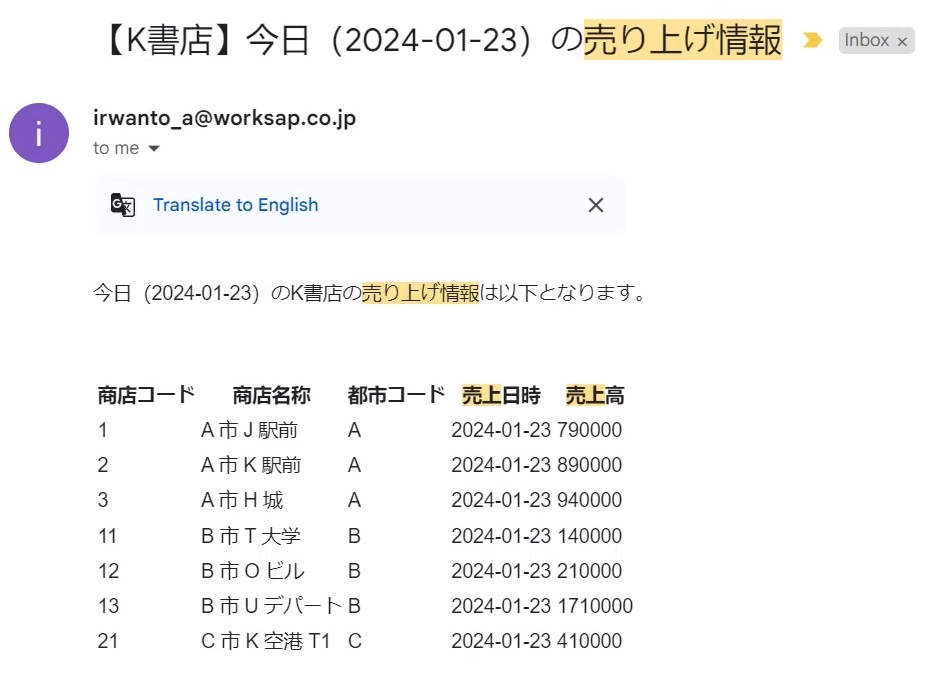The width and height of the screenshot is (934, 692).
Task: Remove the Inbox label via its x
Action: 902,40
